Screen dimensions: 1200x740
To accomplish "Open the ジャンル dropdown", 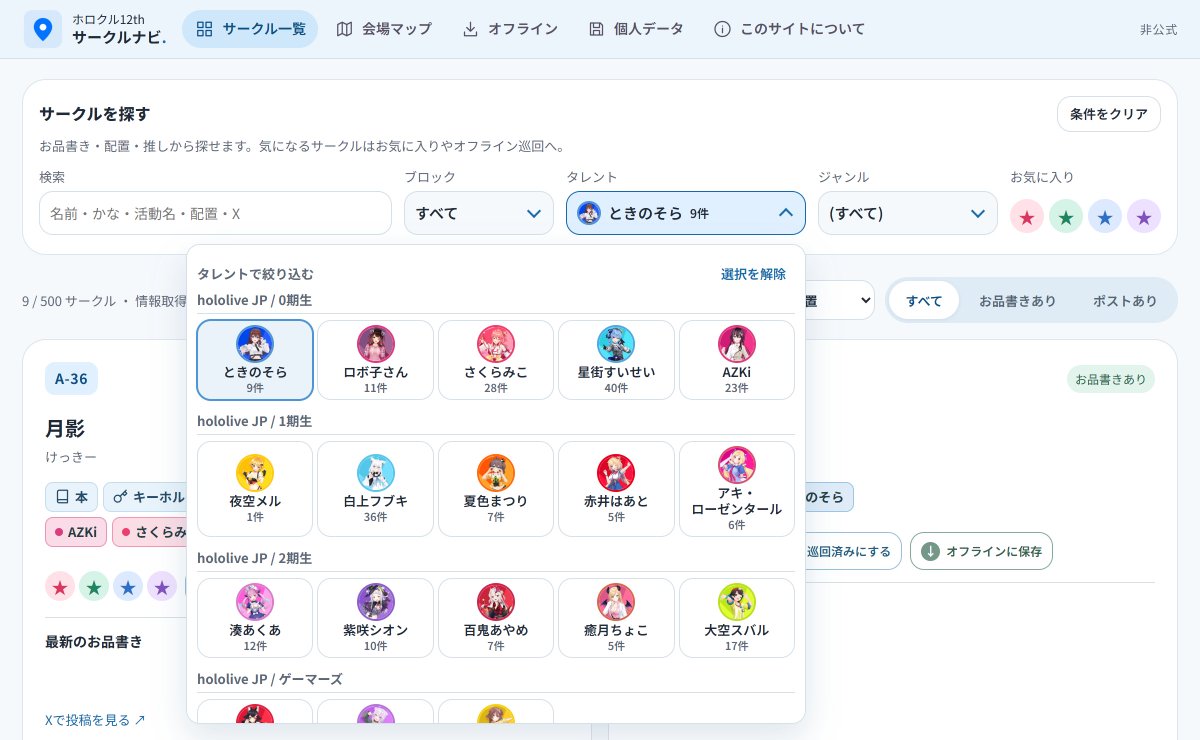I will [908, 213].
